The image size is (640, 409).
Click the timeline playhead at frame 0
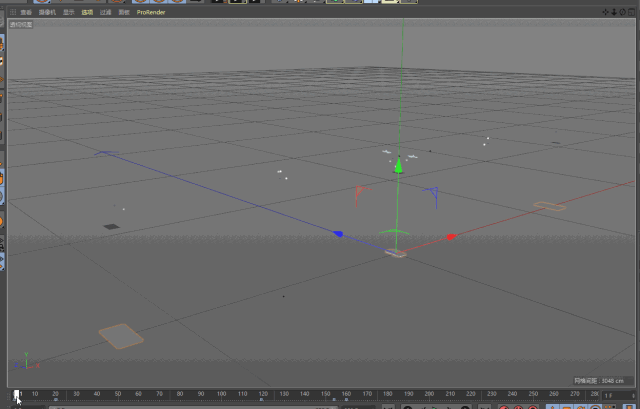point(16,395)
